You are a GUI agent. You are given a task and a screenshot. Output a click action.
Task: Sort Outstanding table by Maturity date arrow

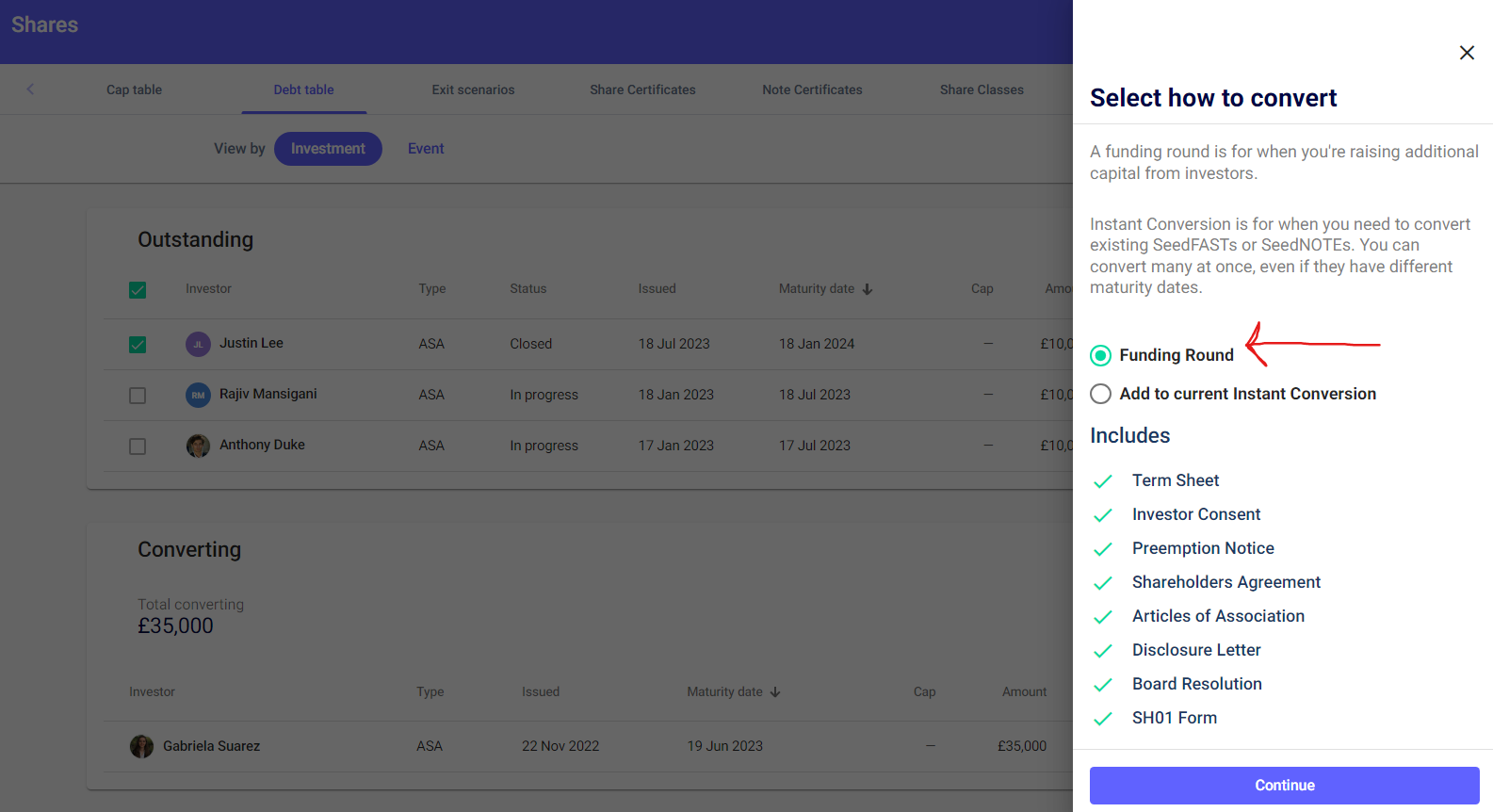[868, 289]
